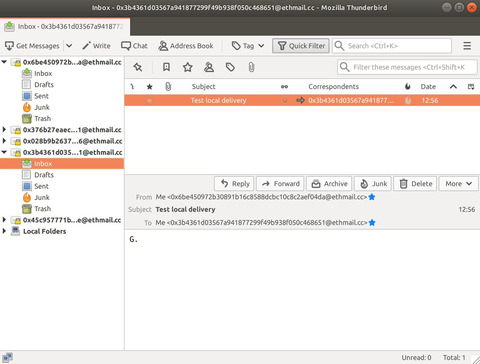Screen dimensions: 480x364
Task: Open the Chat tab
Action: [134, 46]
